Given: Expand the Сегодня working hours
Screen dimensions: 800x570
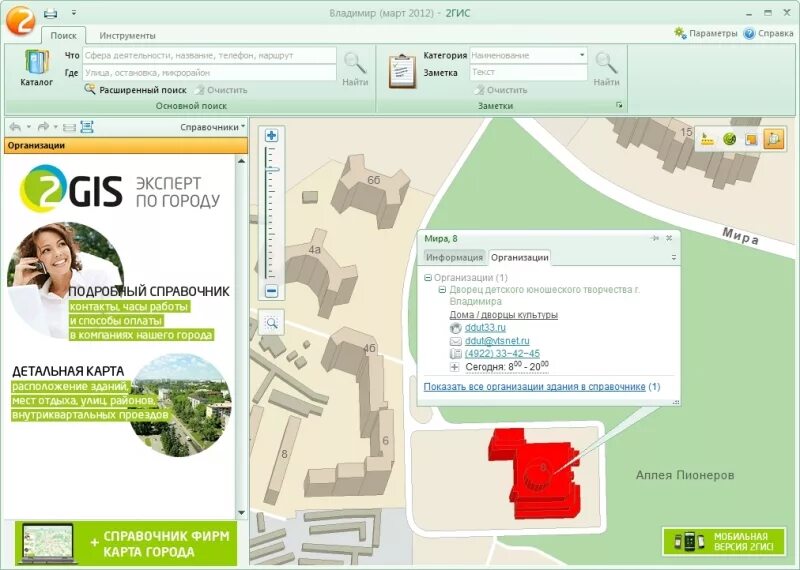Looking at the screenshot, I should (455, 367).
